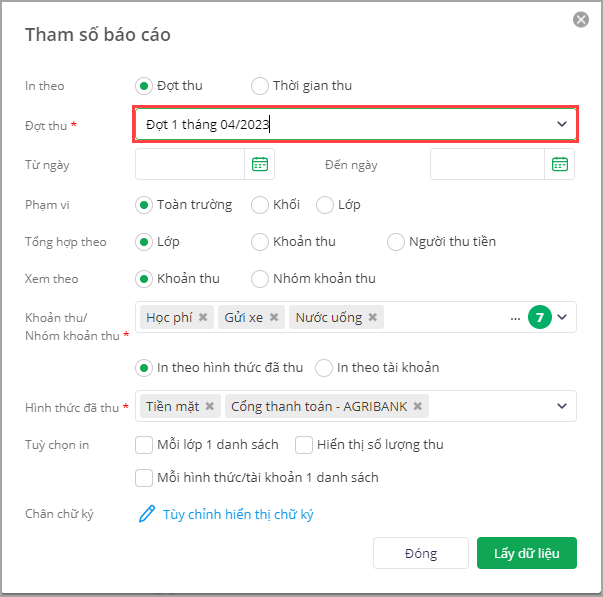Expand the Khoản thu dropdown arrow
The width and height of the screenshot is (603, 597).
(562, 317)
